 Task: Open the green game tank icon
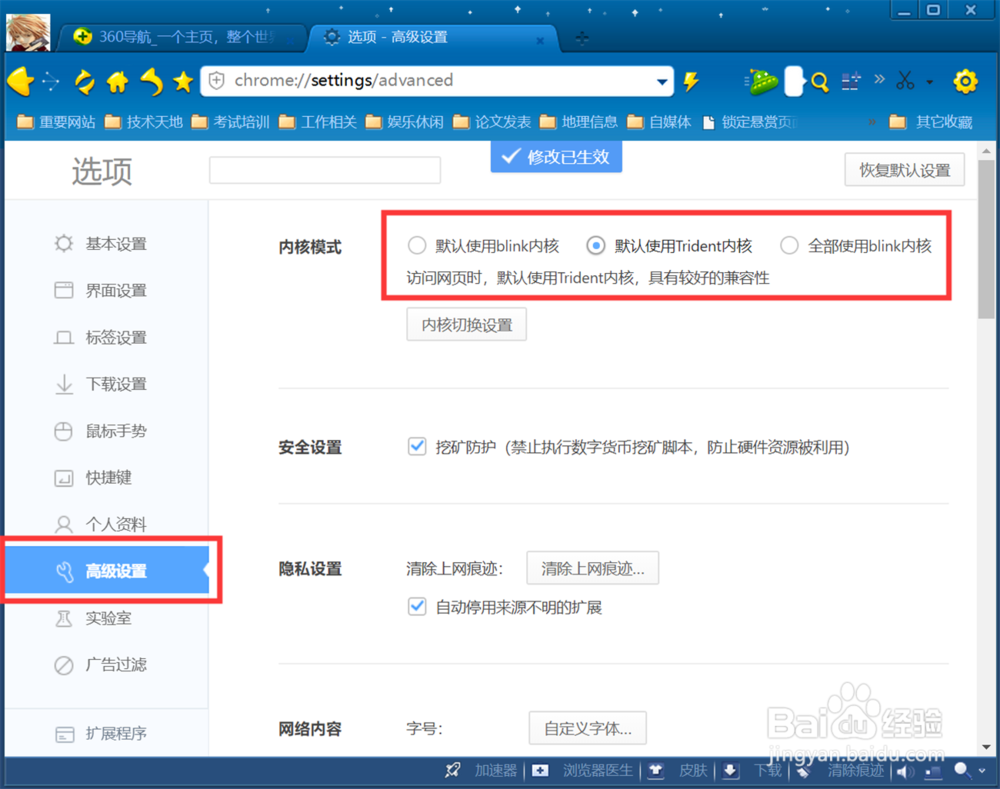tap(761, 82)
